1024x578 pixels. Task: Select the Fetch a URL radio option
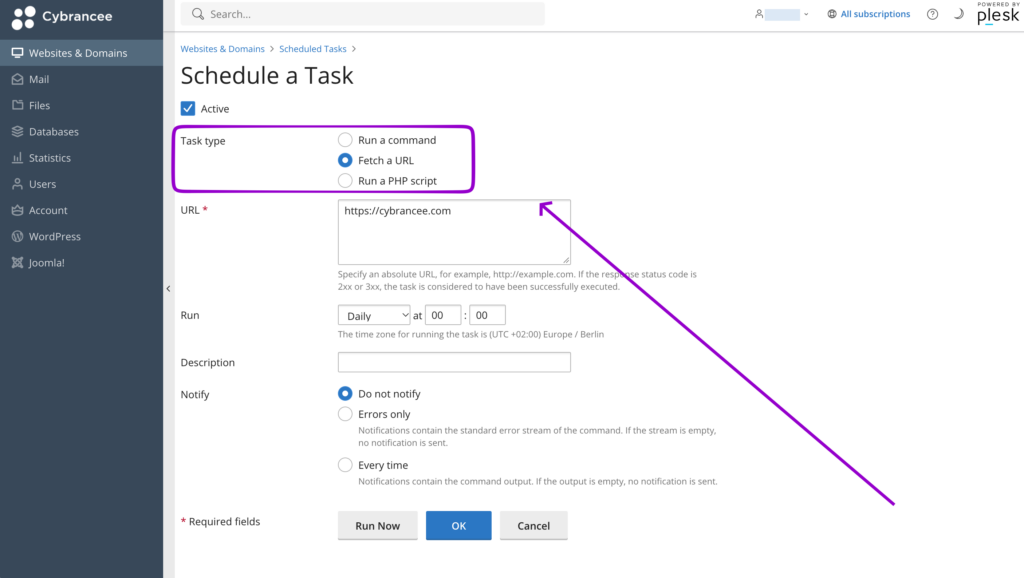coord(345,160)
